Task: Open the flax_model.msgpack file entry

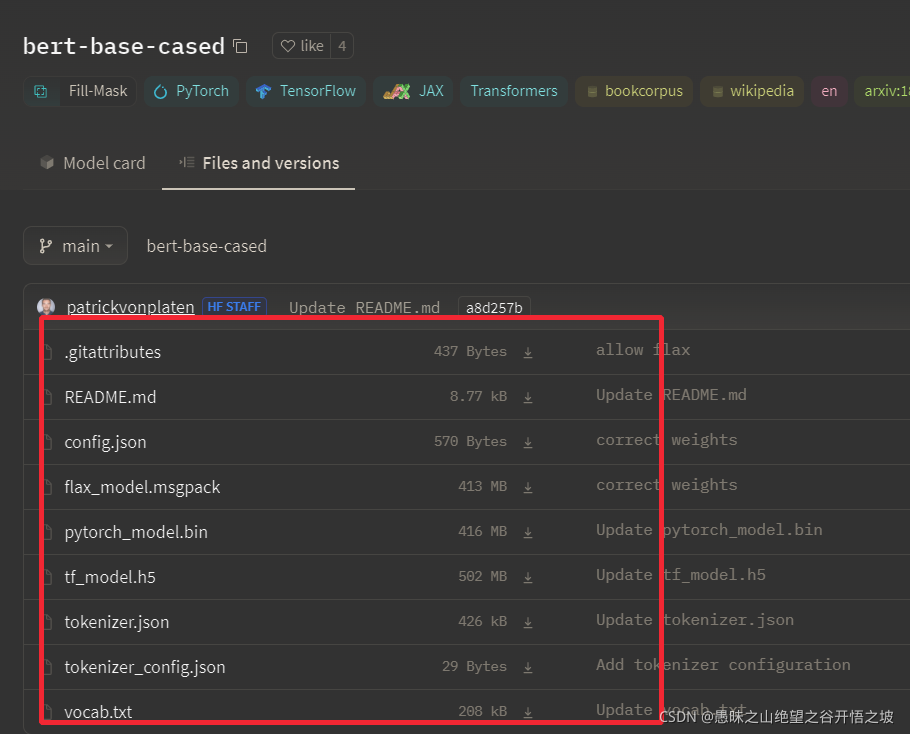Action: [142, 487]
